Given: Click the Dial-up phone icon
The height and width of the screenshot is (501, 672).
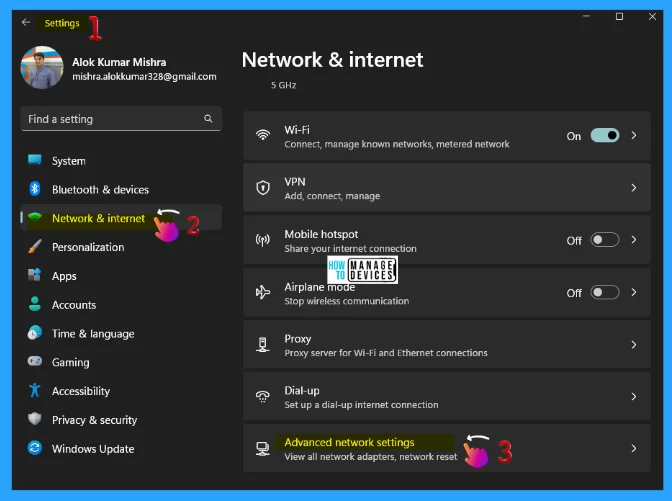Looking at the screenshot, I should coord(263,396).
